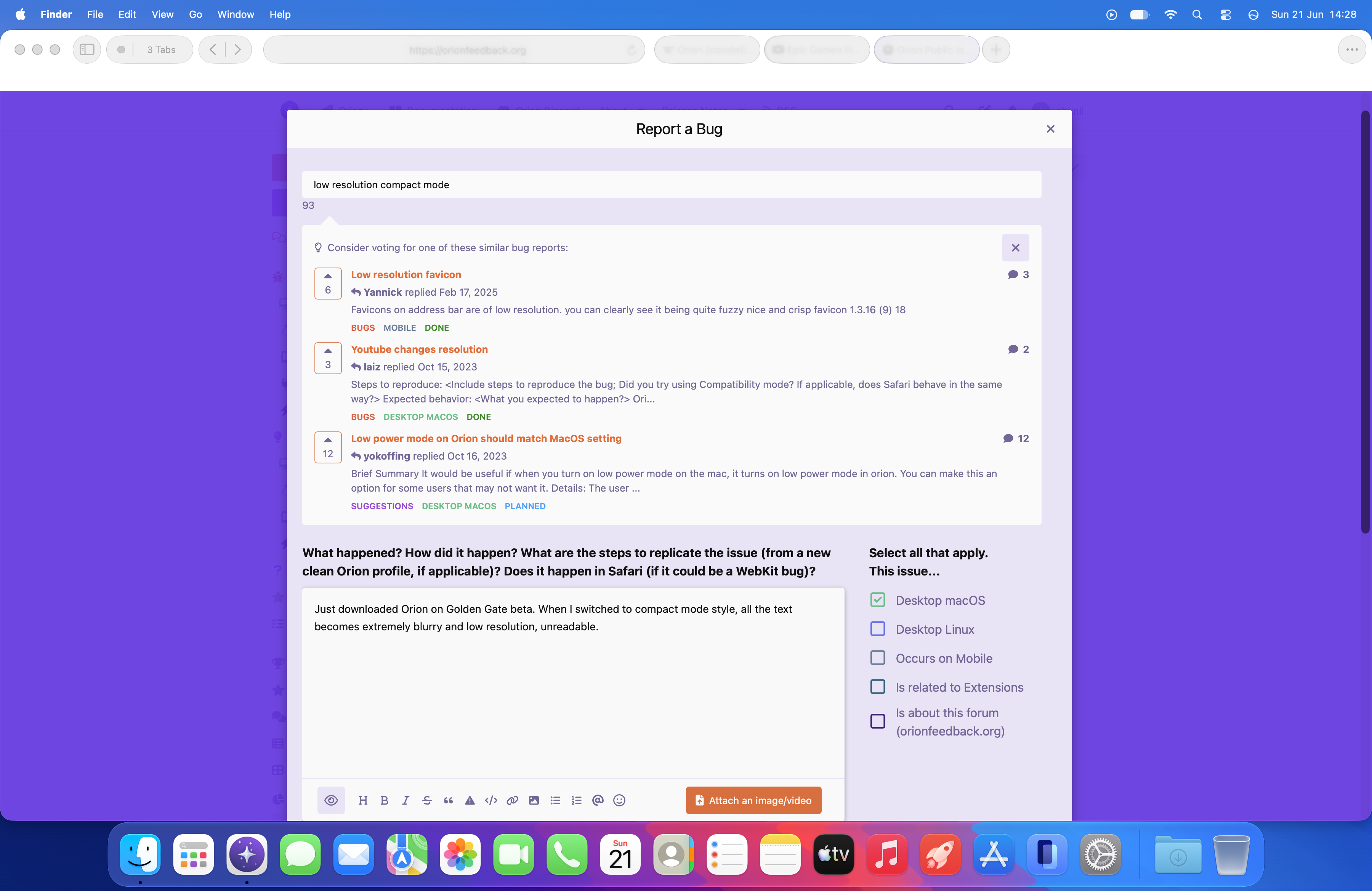The height and width of the screenshot is (891, 1372).
Task: Open the Youtube changes resolution report
Action: point(419,349)
